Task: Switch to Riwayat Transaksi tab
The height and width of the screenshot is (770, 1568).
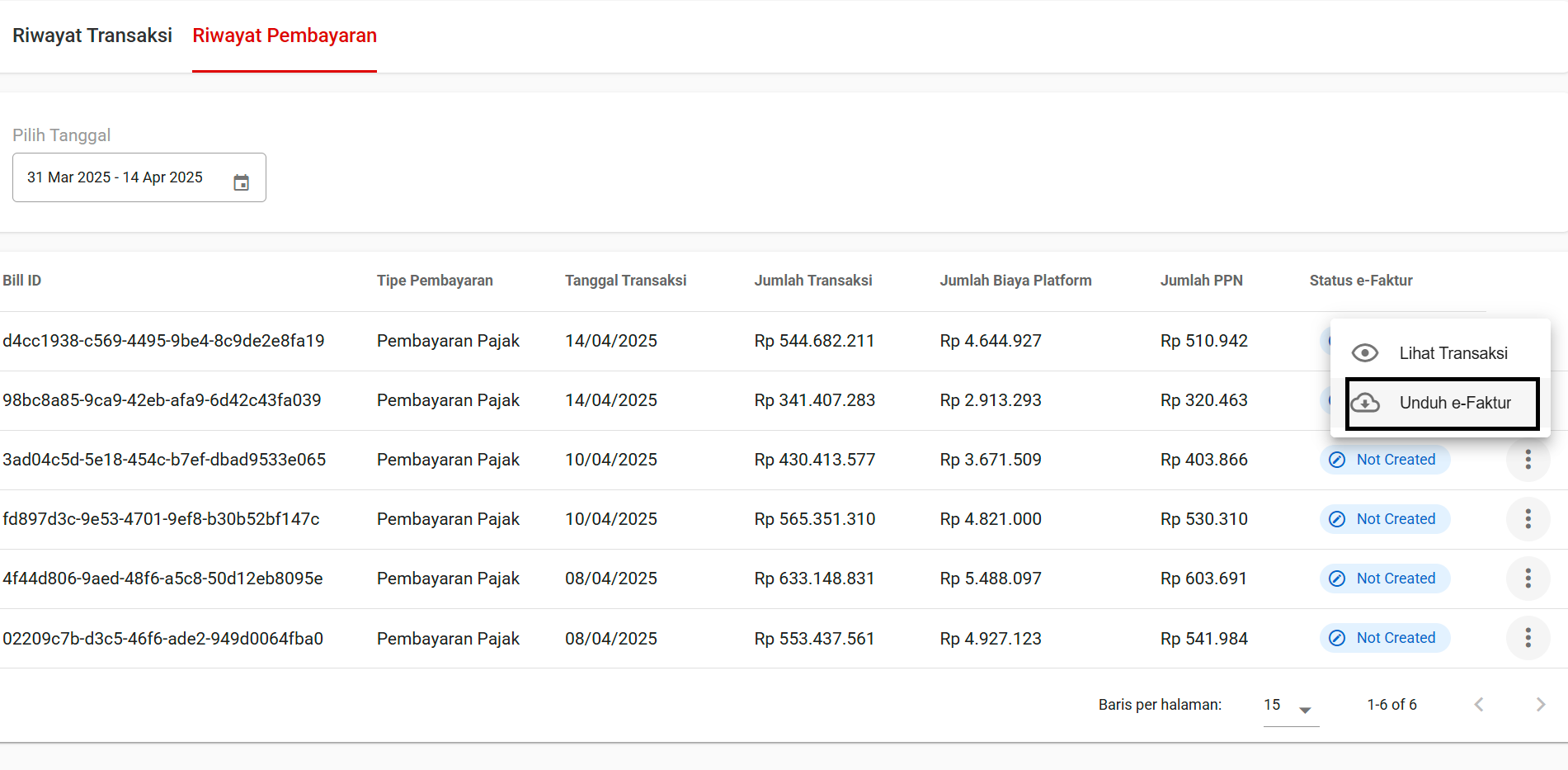Action: pyautogui.click(x=92, y=35)
